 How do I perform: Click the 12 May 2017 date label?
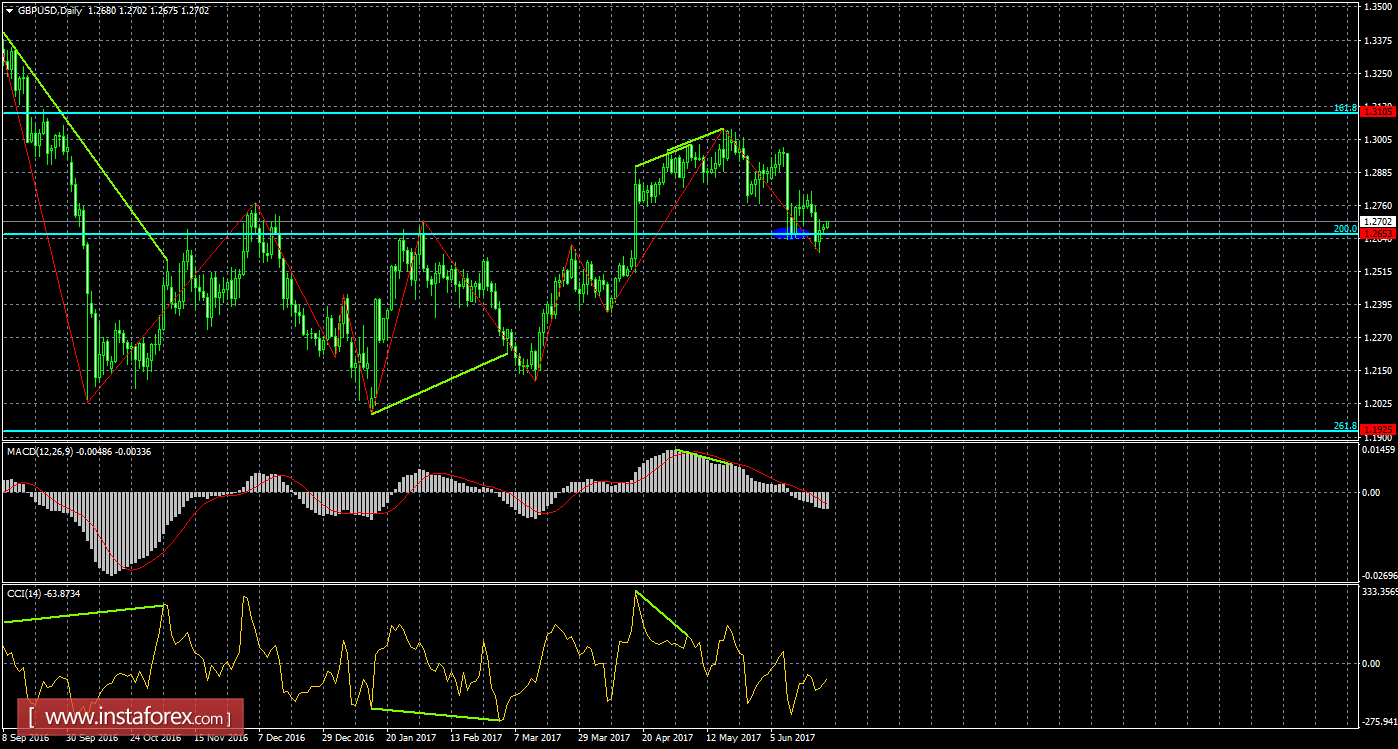(732, 738)
